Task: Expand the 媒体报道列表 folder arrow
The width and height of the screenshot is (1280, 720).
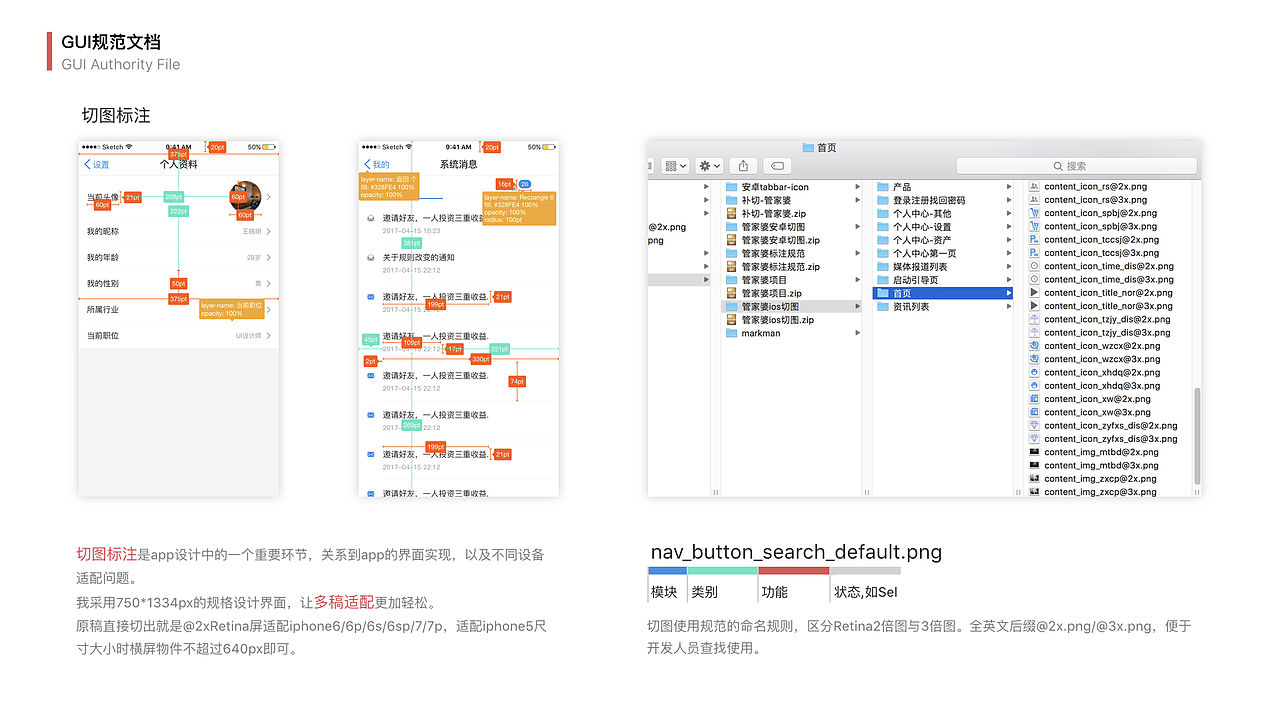Action: click(1009, 267)
